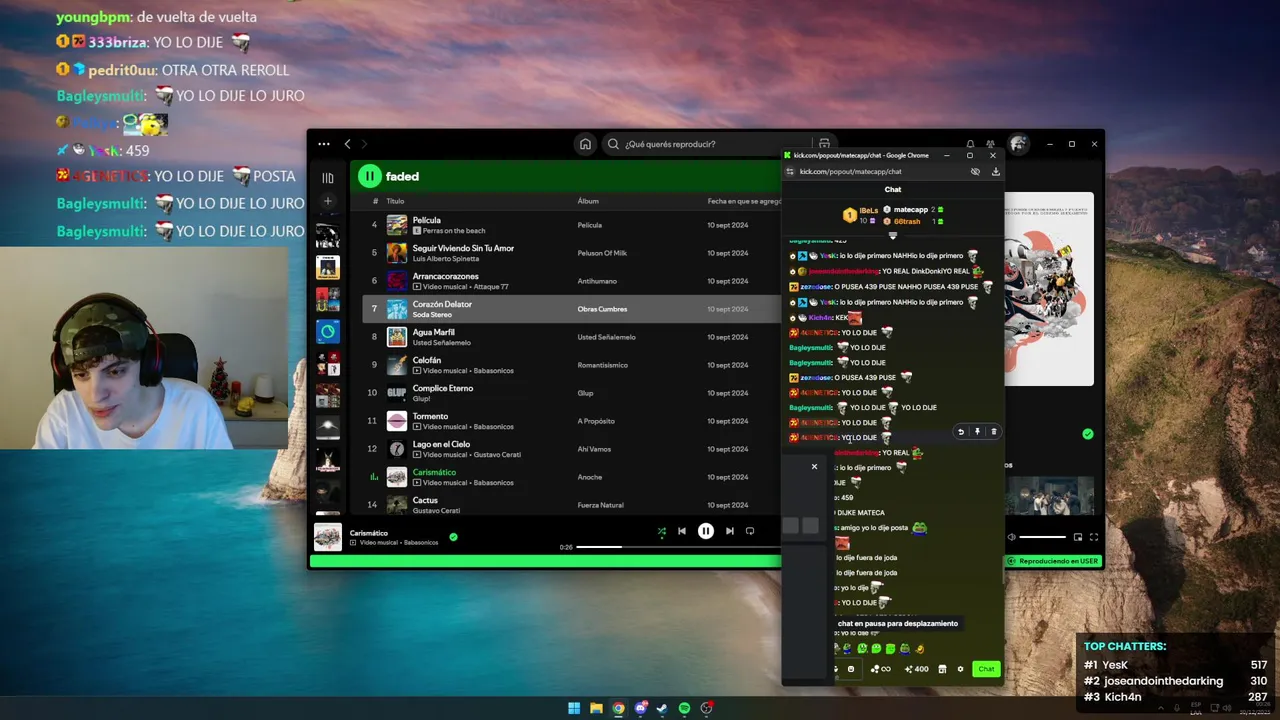Open emote picker in Kick chat
1280x720 pixels.
pos(851,669)
